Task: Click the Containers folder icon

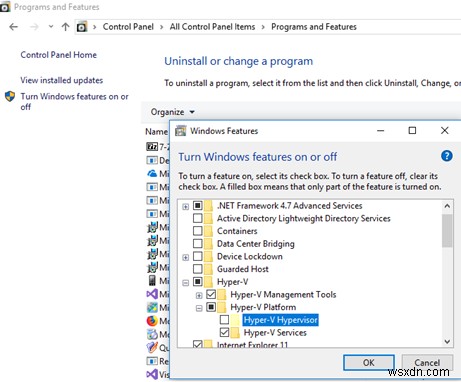Action: [x=209, y=231]
